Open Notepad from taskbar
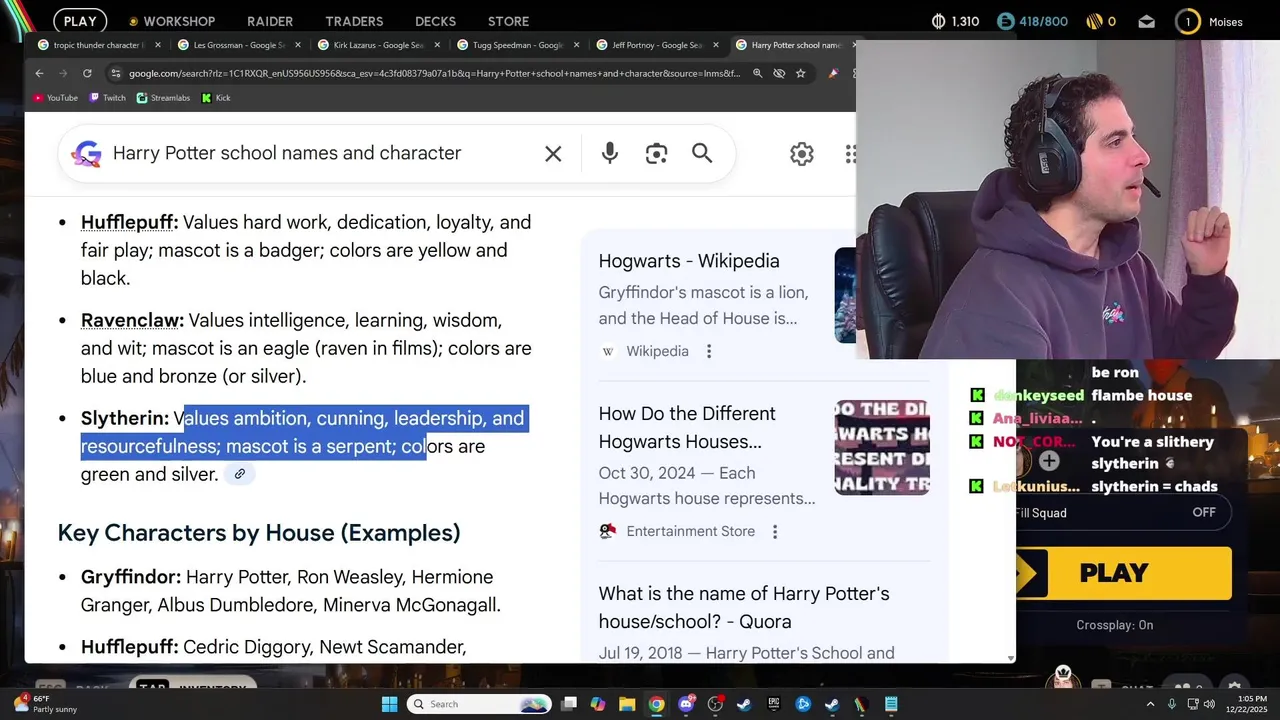 pyautogui.click(x=890, y=704)
